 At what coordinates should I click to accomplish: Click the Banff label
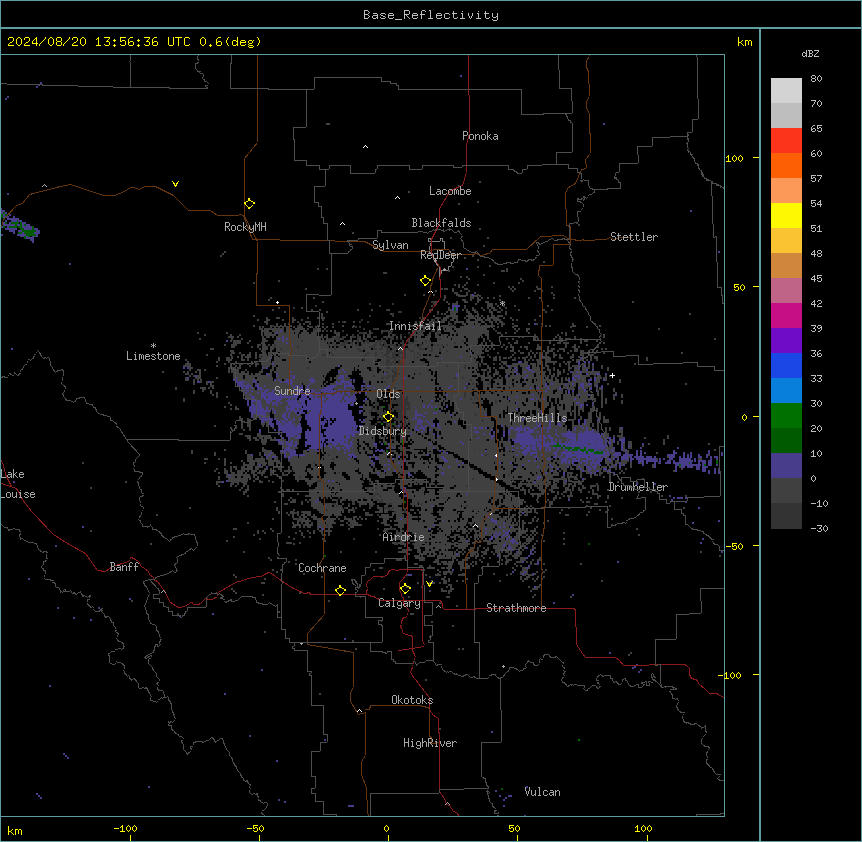[124, 567]
